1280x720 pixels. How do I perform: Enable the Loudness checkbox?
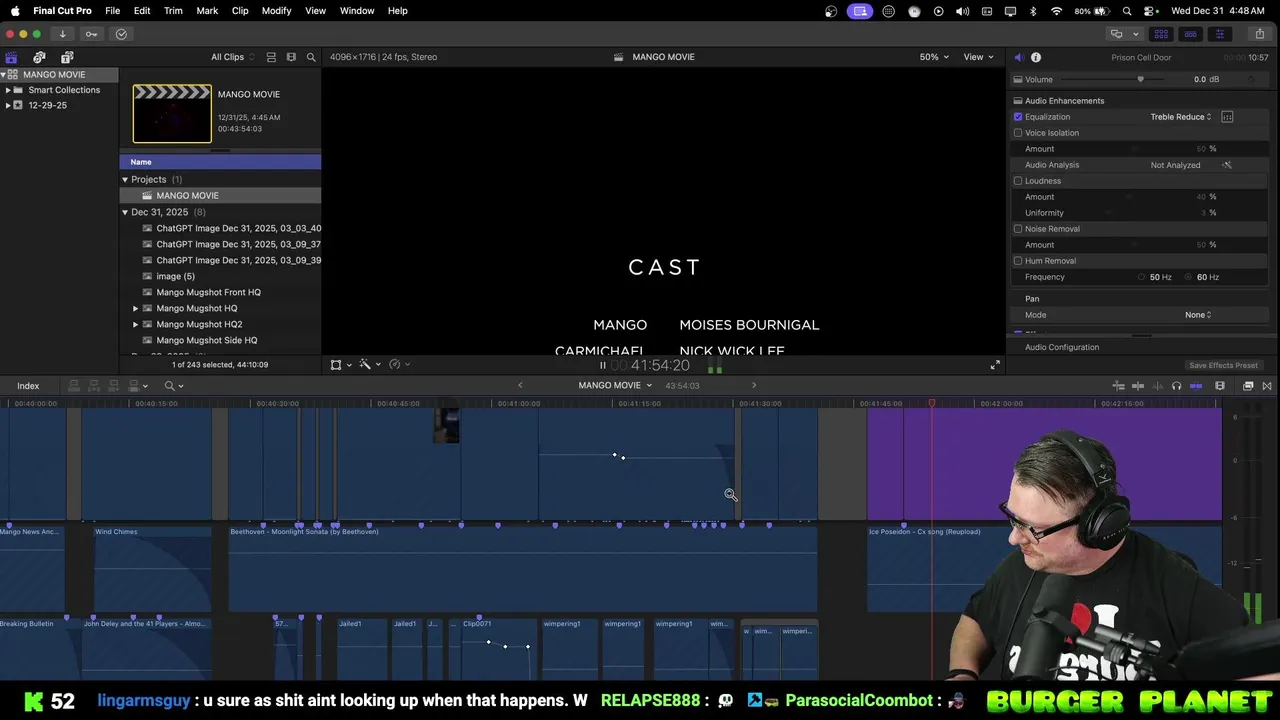[x=1018, y=181]
